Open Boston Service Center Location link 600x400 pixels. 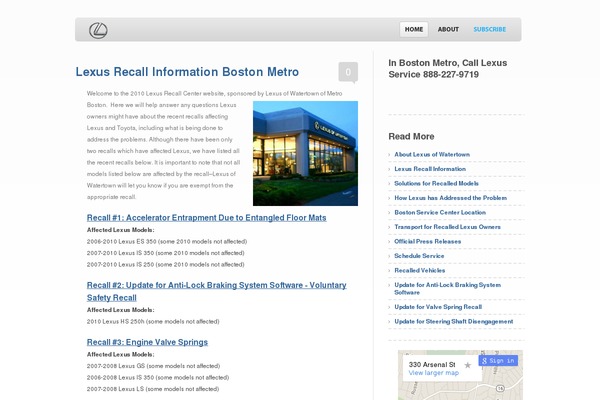click(440, 212)
